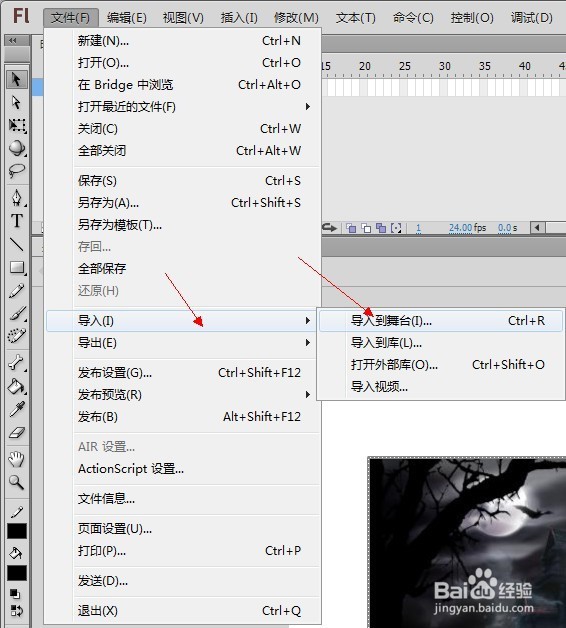566x628 pixels.
Task: Select the Lasso tool
Action: 16,171
